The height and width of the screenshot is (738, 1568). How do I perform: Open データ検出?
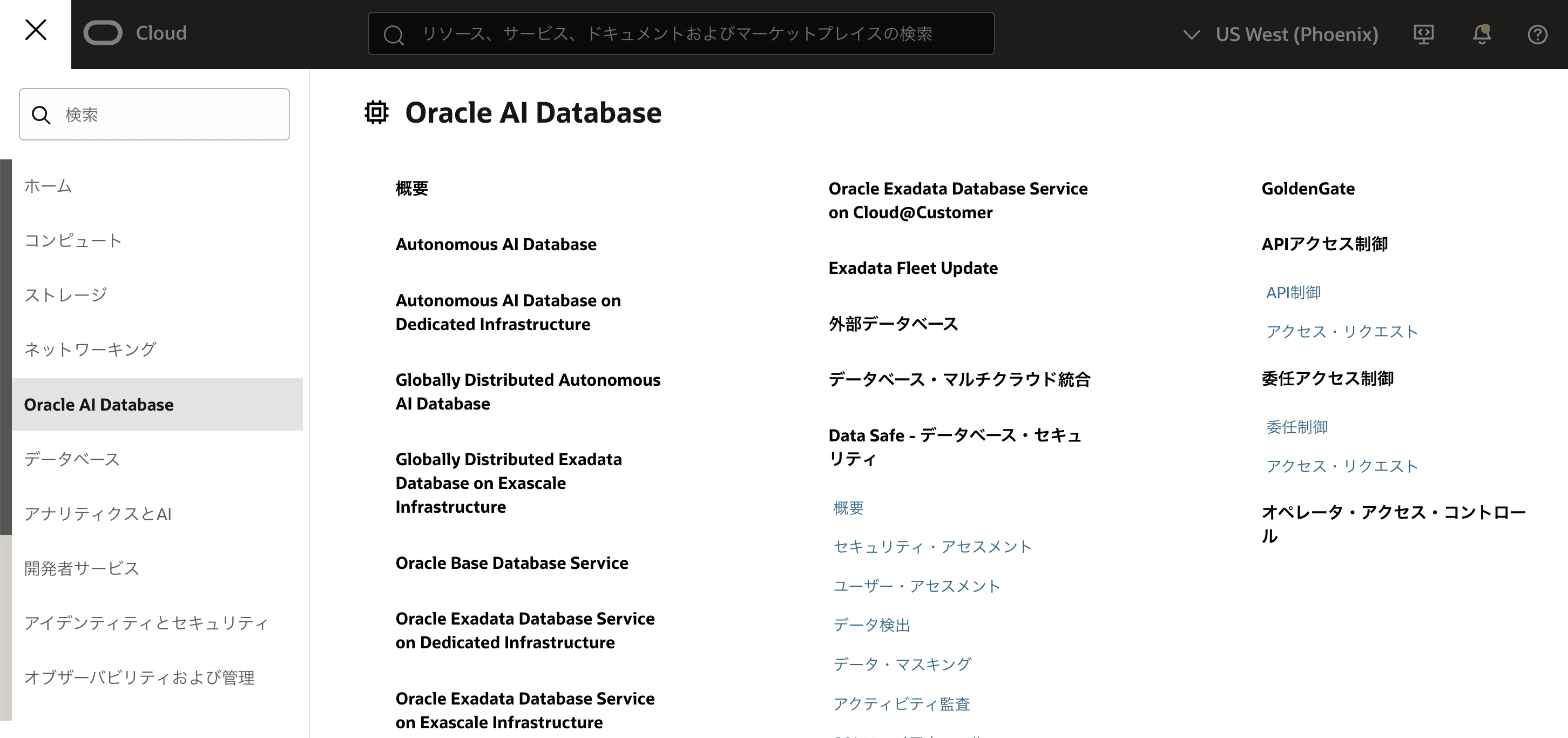click(x=871, y=625)
